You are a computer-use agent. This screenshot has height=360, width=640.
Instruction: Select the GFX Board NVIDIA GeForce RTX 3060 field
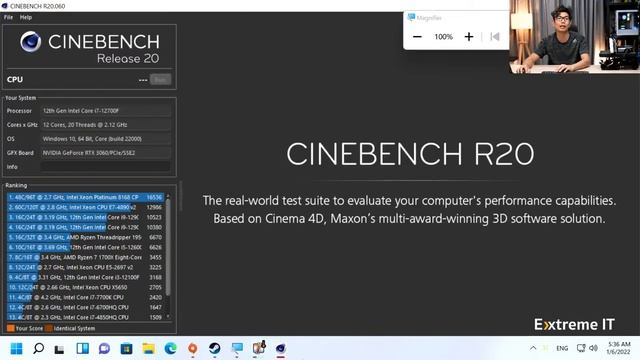tap(106, 153)
